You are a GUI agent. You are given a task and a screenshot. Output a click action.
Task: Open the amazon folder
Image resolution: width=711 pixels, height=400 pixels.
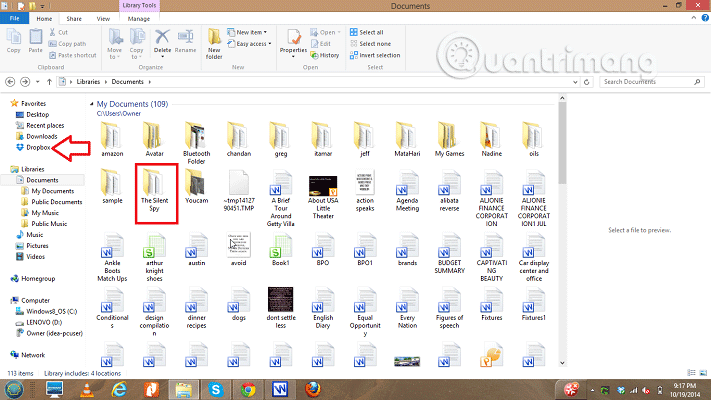click(112, 139)
